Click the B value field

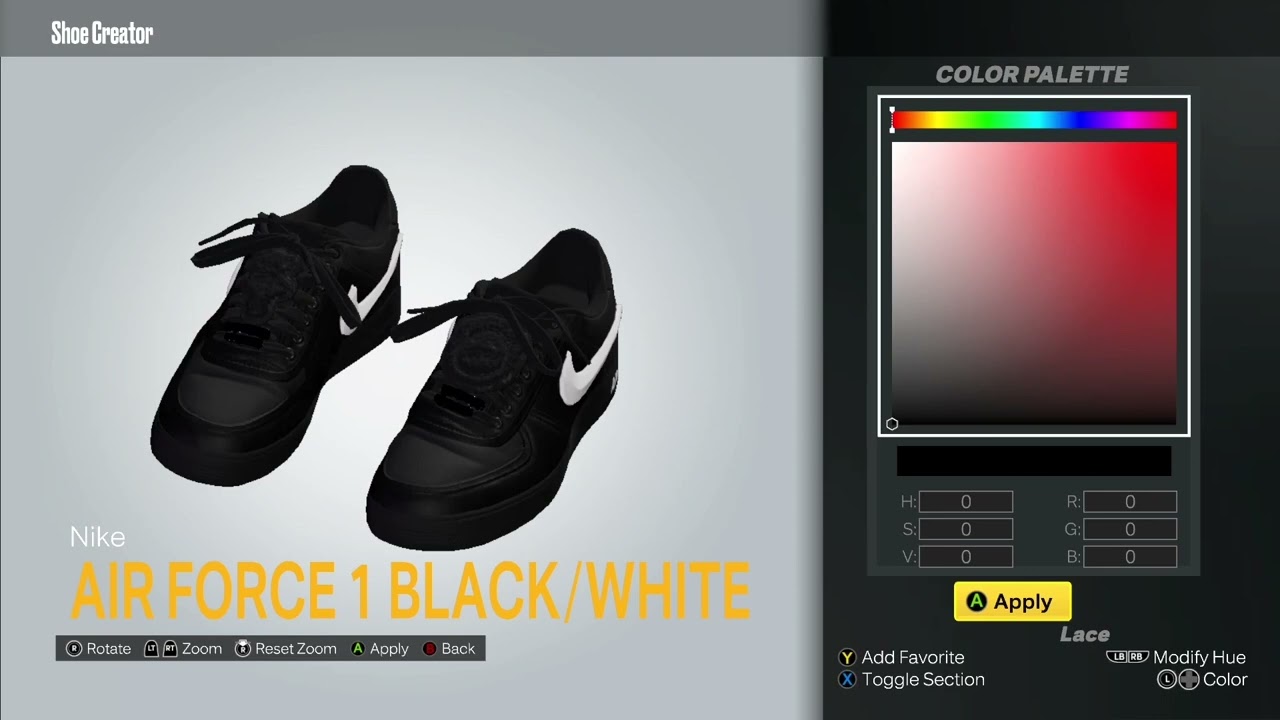[1130, 557]
